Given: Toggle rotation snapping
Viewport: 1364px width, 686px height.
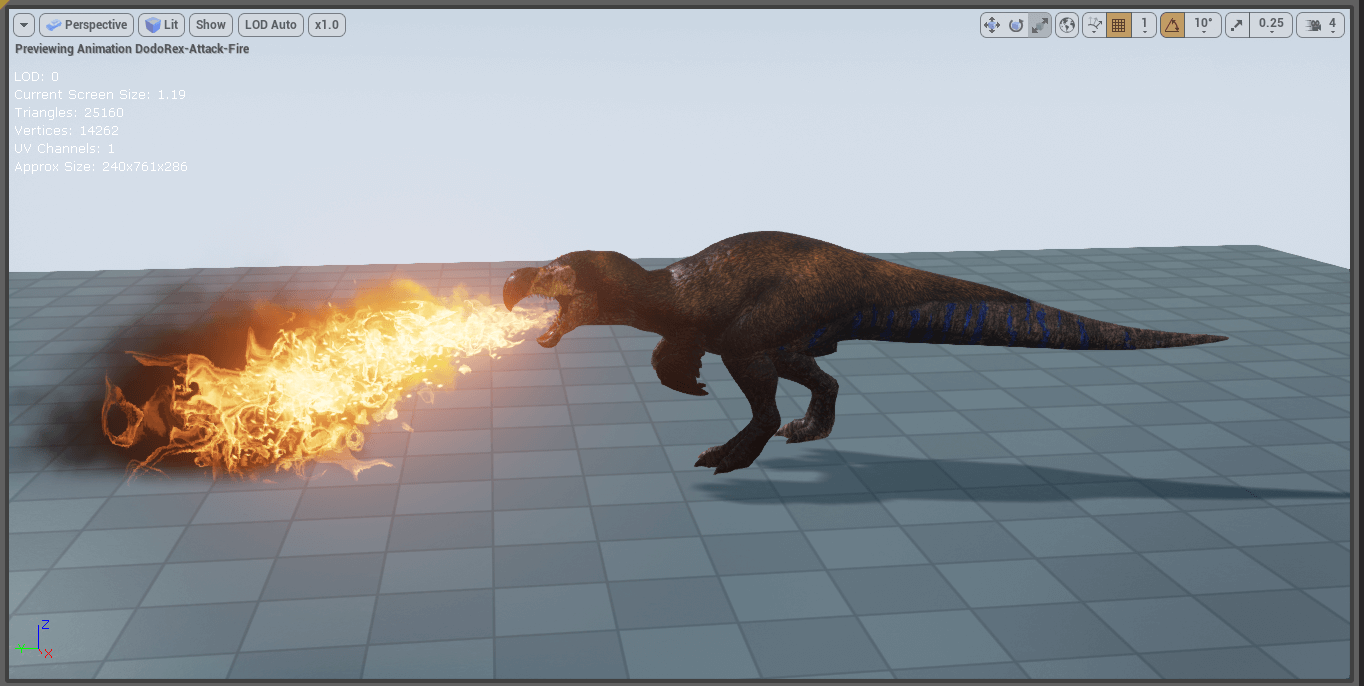Looking at the screenshot, I should pos(1173,25).
